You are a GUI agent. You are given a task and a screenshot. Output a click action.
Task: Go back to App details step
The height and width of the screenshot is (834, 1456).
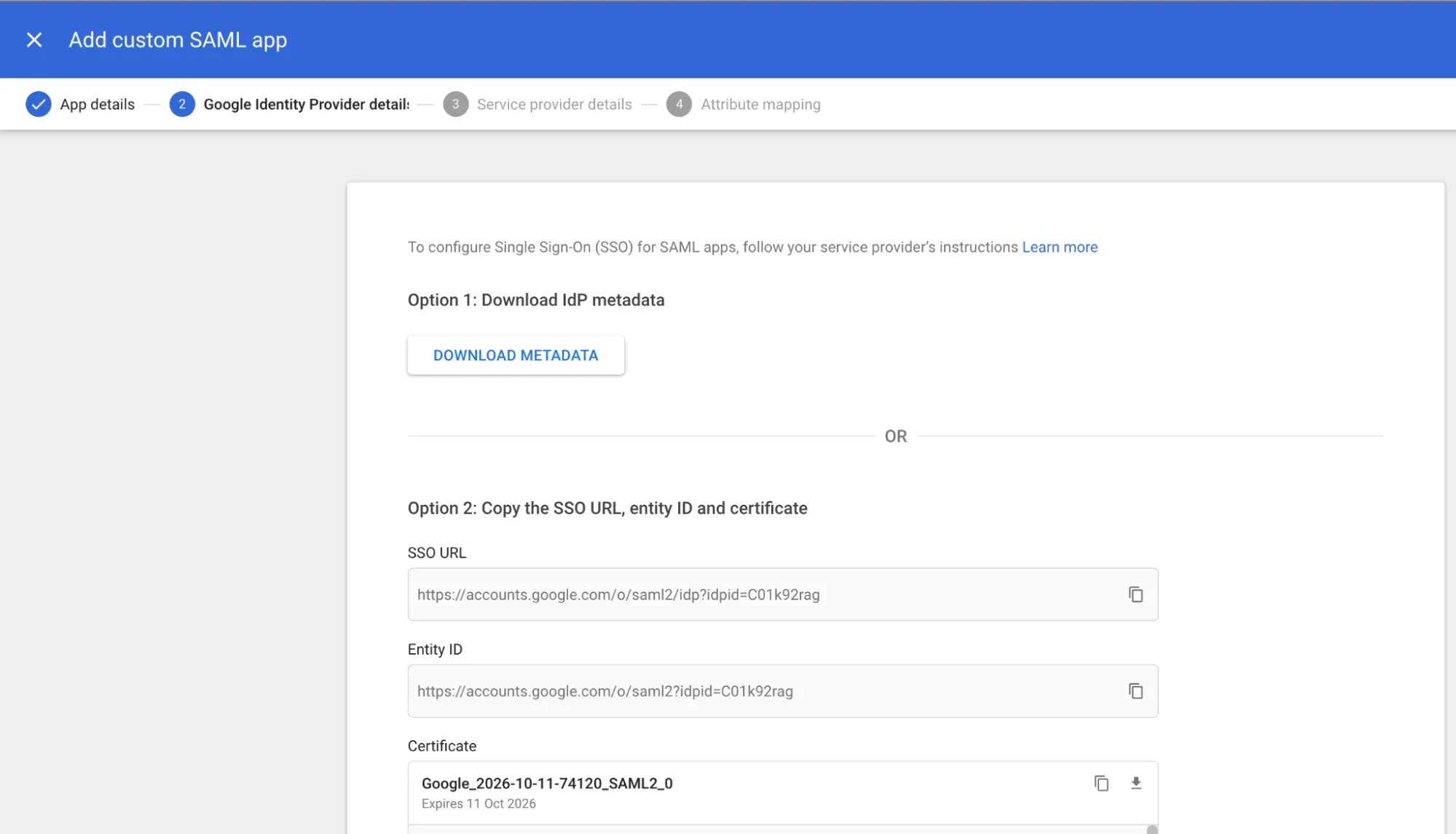pyautogui.click(x=97, y=104)
